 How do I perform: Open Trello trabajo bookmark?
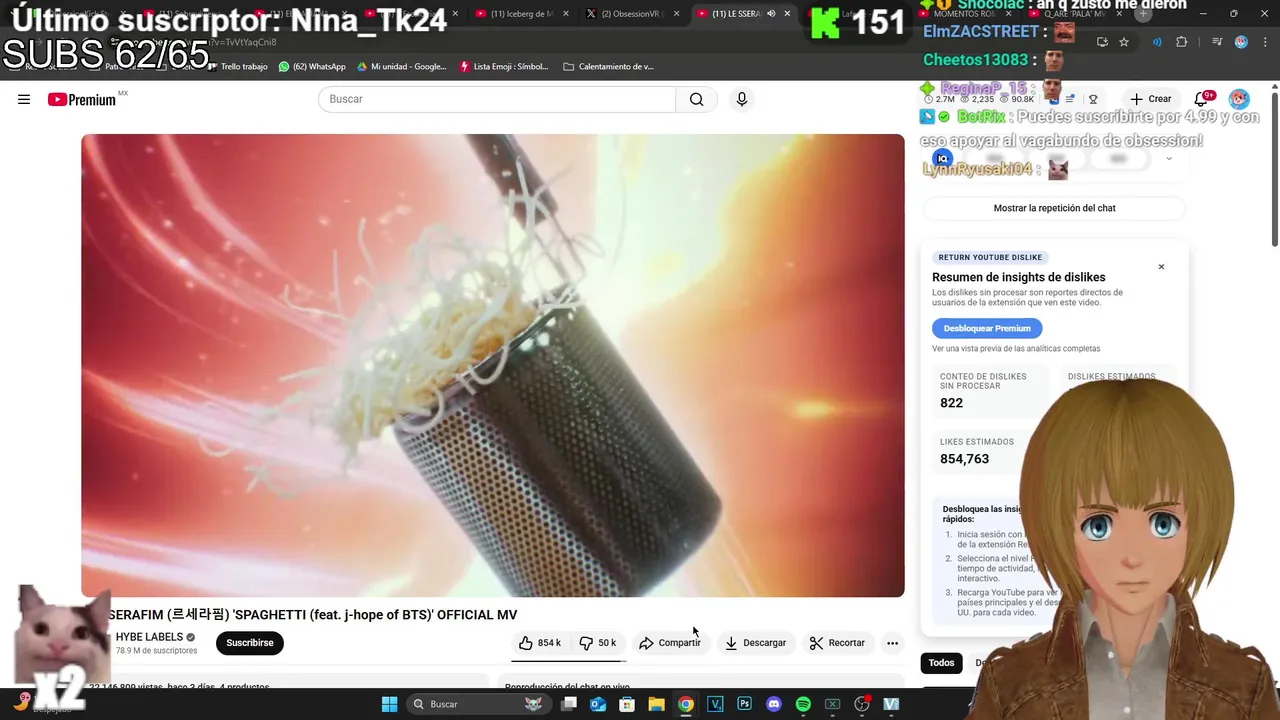coord(237,67)
